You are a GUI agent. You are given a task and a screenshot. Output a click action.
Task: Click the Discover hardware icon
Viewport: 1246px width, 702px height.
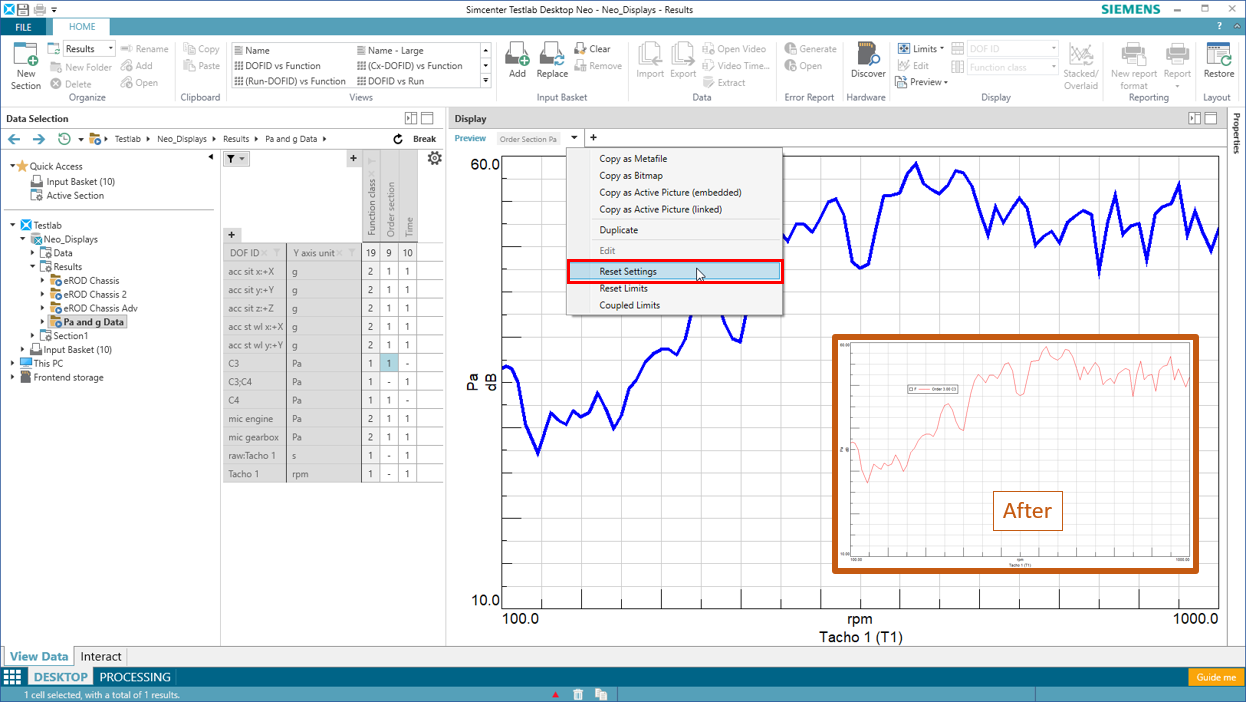(867, 59)
